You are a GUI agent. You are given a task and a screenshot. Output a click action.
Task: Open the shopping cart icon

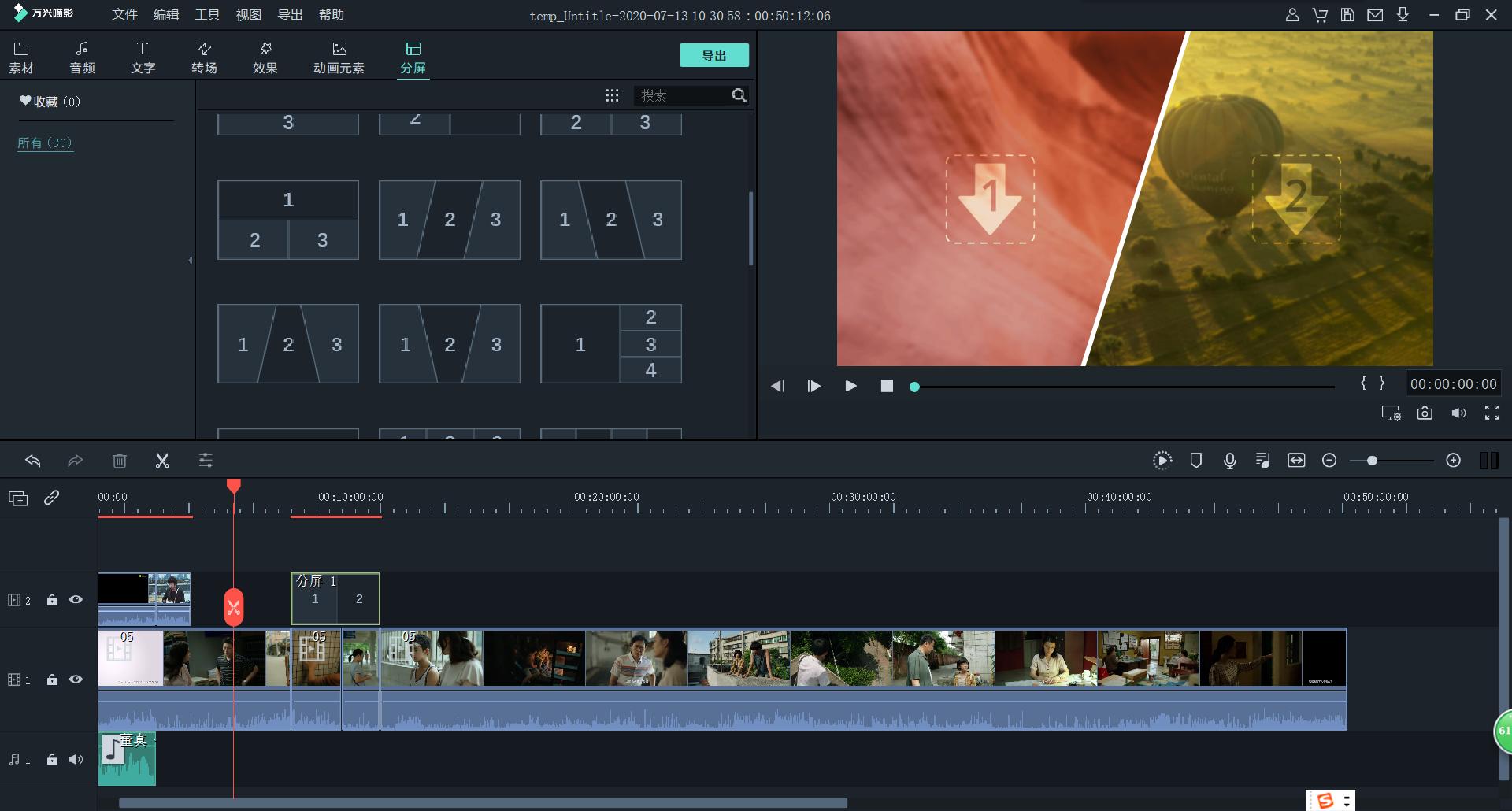1320,15
